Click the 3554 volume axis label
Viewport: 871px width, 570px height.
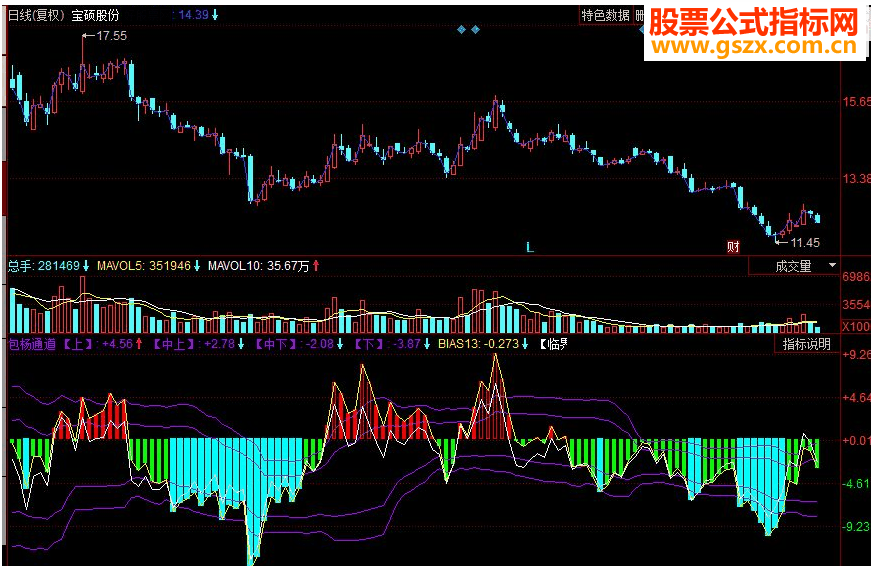click(x=857, y=304)
